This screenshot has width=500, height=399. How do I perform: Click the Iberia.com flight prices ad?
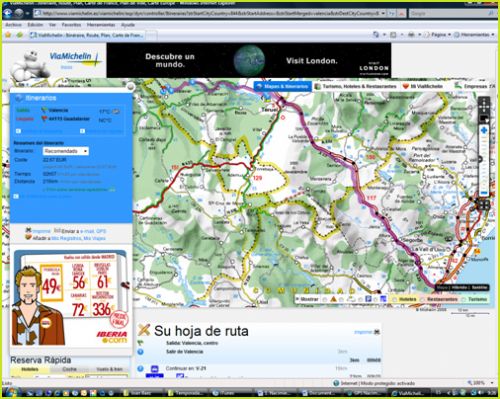70,298
